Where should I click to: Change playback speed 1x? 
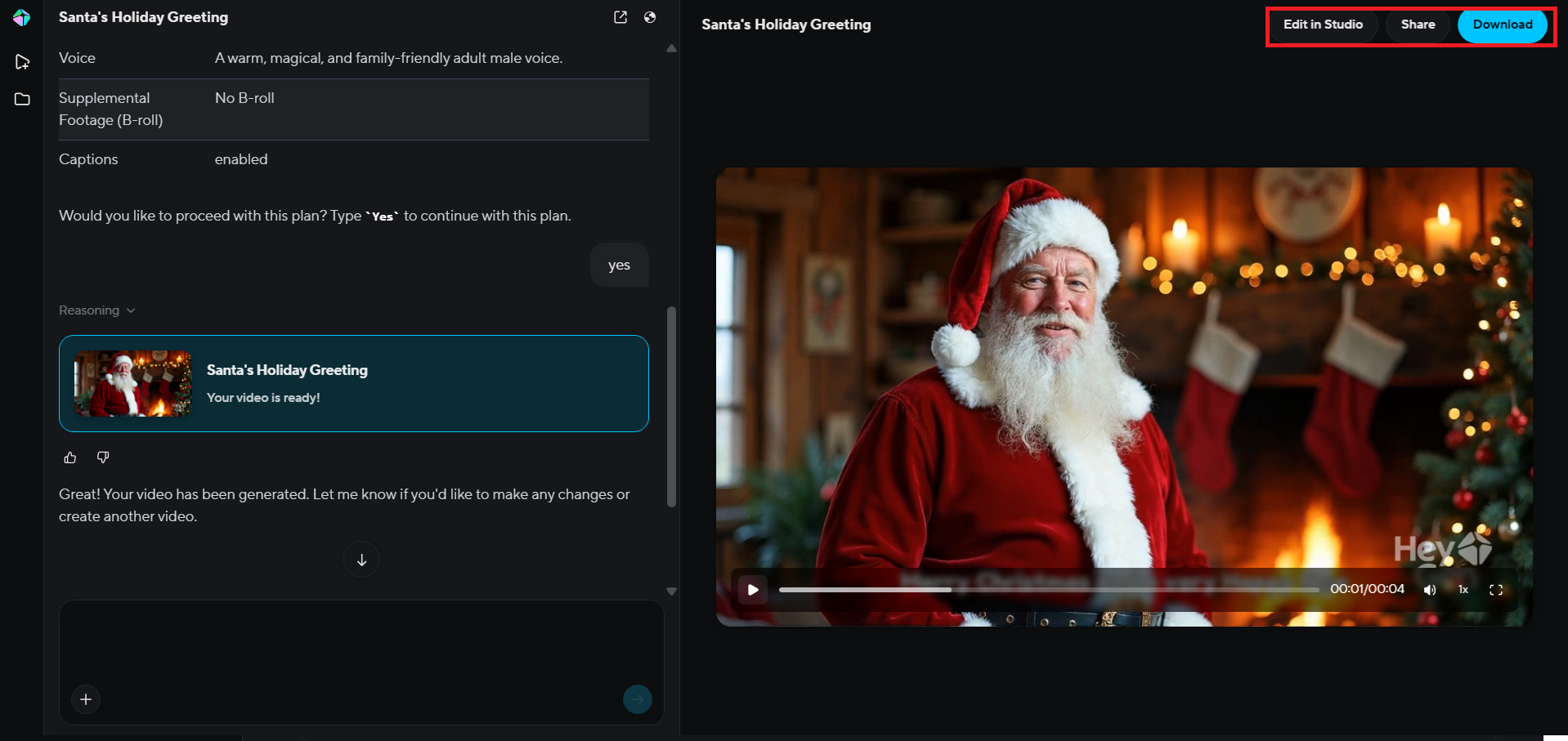click(1463, 590)
